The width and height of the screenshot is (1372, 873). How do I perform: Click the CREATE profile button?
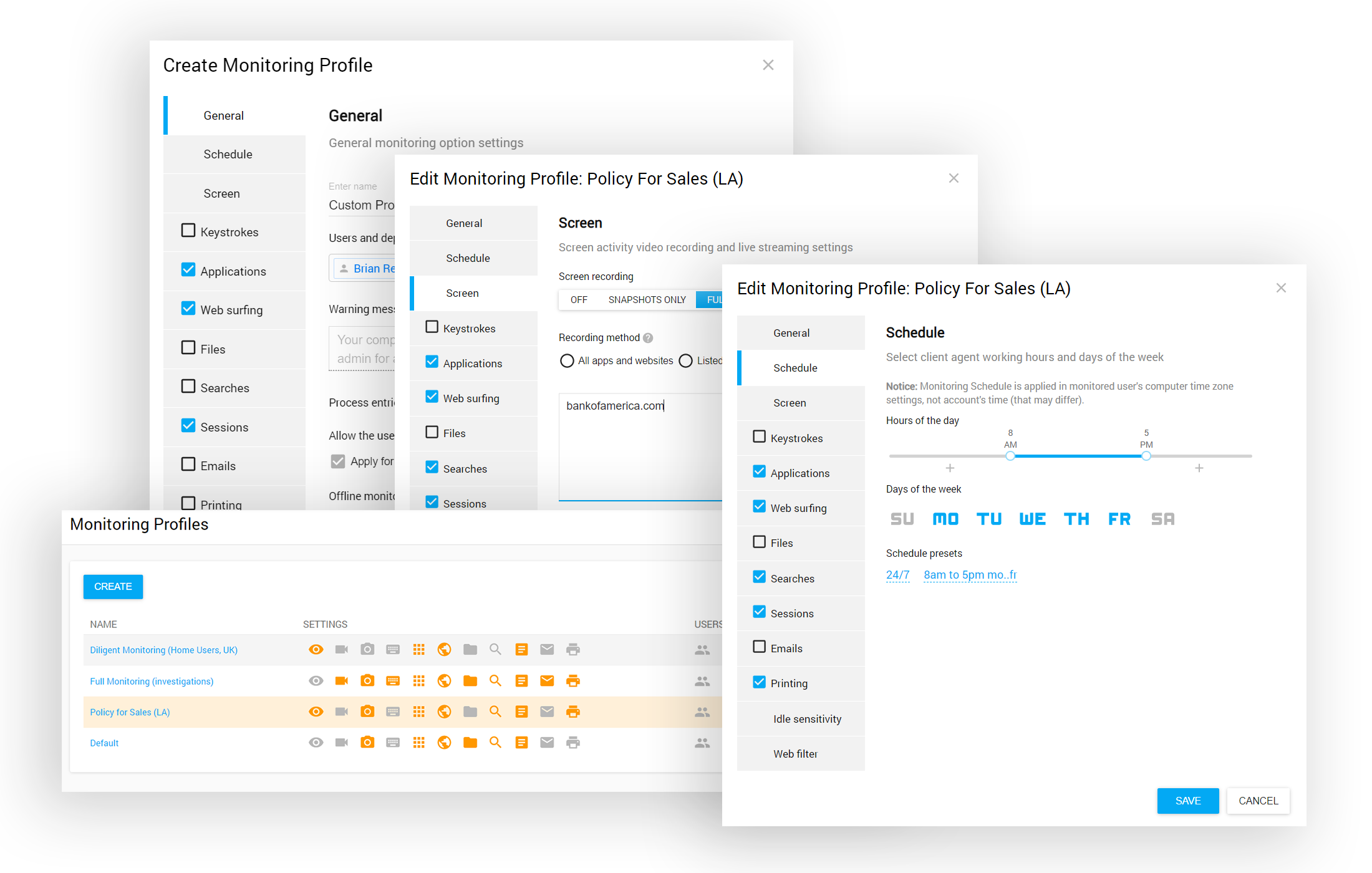[x=113, y=587]
